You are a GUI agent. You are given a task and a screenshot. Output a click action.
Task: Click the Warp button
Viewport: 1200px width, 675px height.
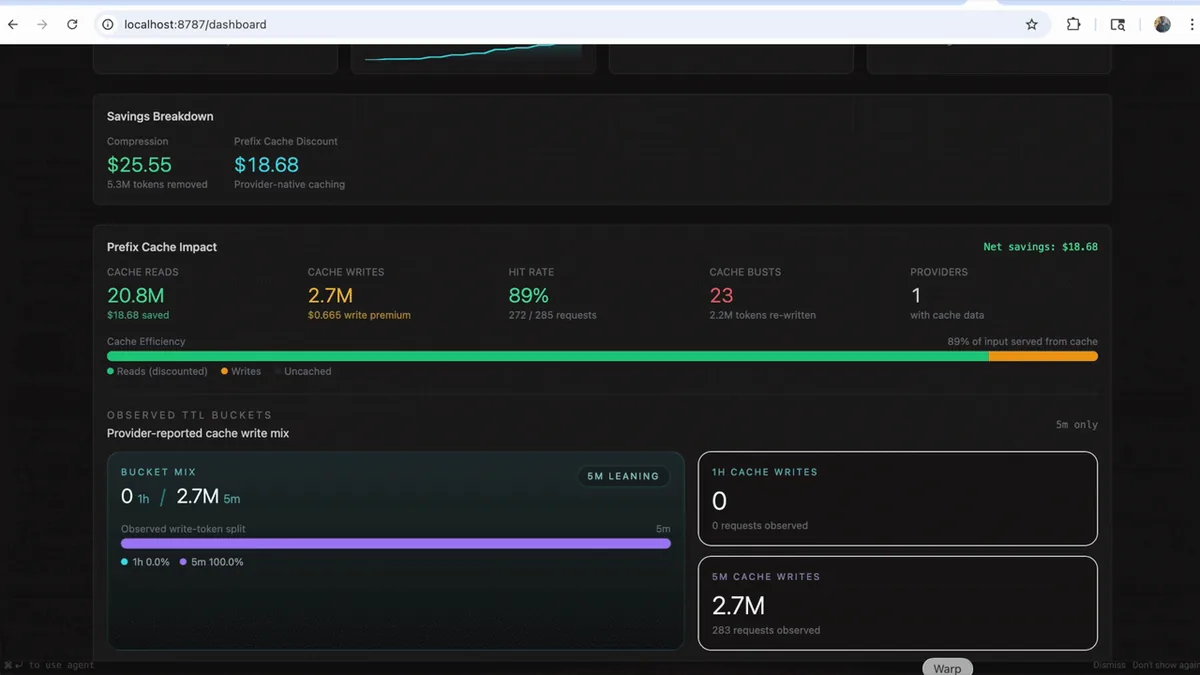(x=947, y=668)
